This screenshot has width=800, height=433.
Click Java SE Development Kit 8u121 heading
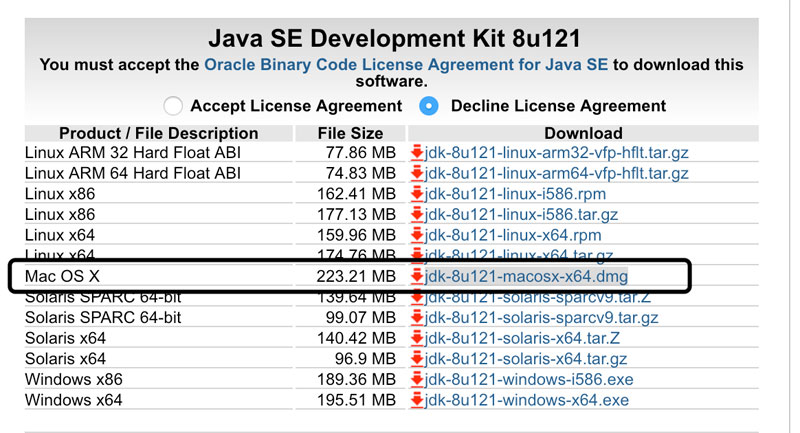pyautogui.click(x=394, y=38)
